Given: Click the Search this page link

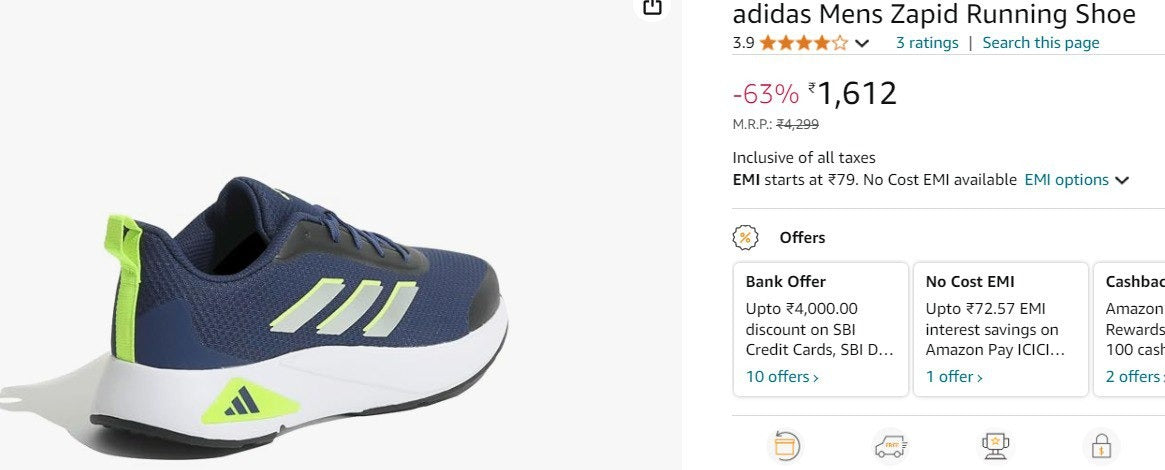Looking at the screenshot, I should (1040, 43).
